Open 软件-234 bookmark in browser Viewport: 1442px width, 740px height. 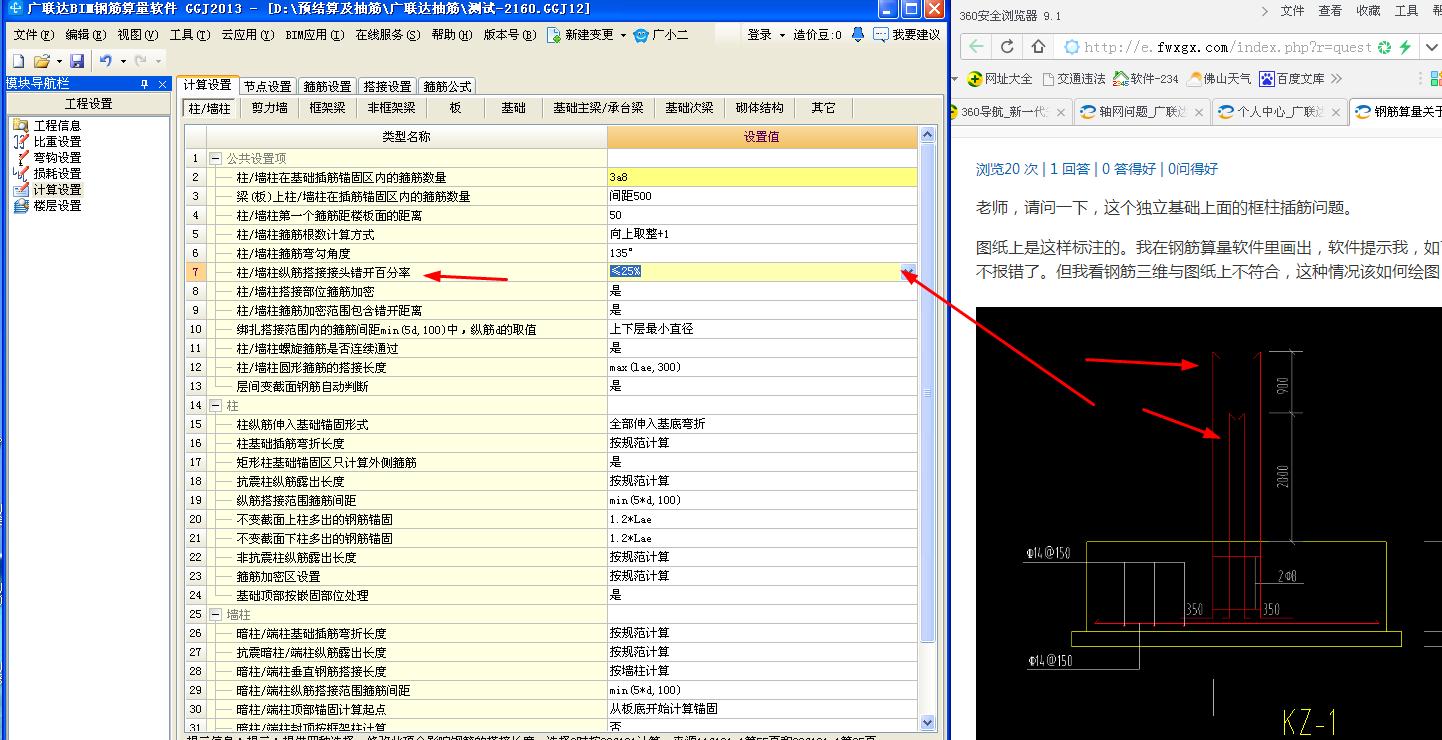[1146, 78]
